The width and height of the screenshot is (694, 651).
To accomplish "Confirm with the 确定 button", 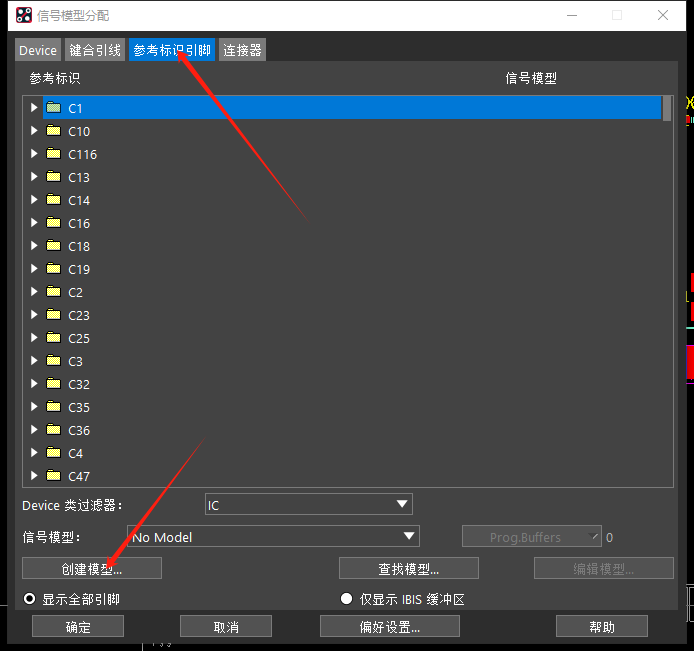I will [x=78, y=626].
